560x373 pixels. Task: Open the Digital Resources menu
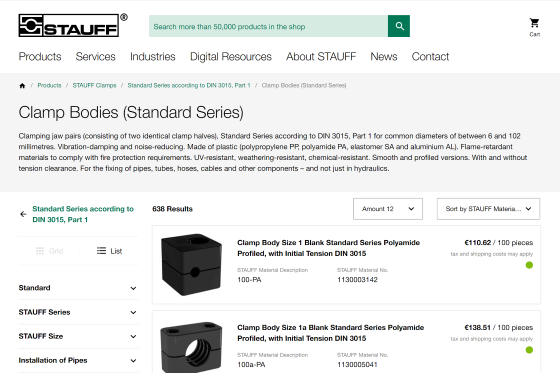point(231,56)
